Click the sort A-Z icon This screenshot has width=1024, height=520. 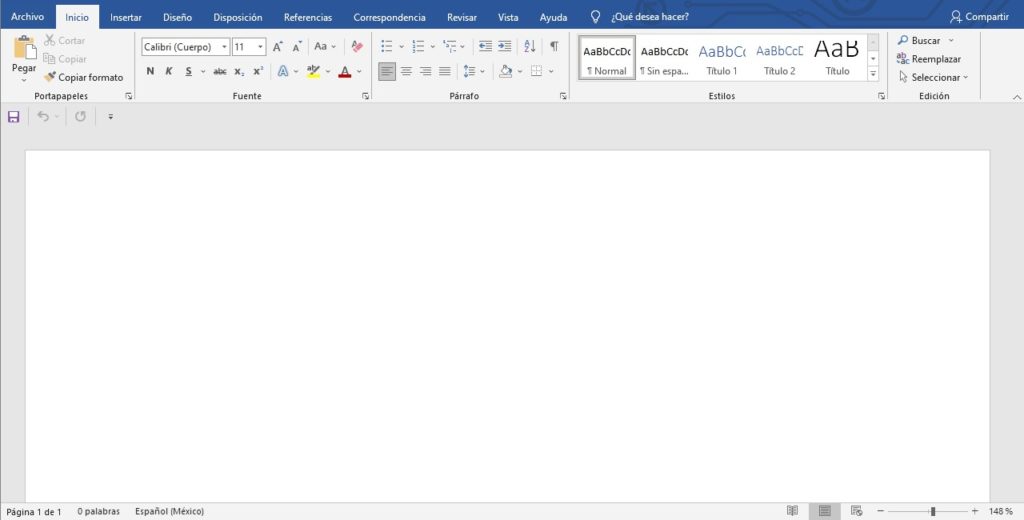click(529, 46)
